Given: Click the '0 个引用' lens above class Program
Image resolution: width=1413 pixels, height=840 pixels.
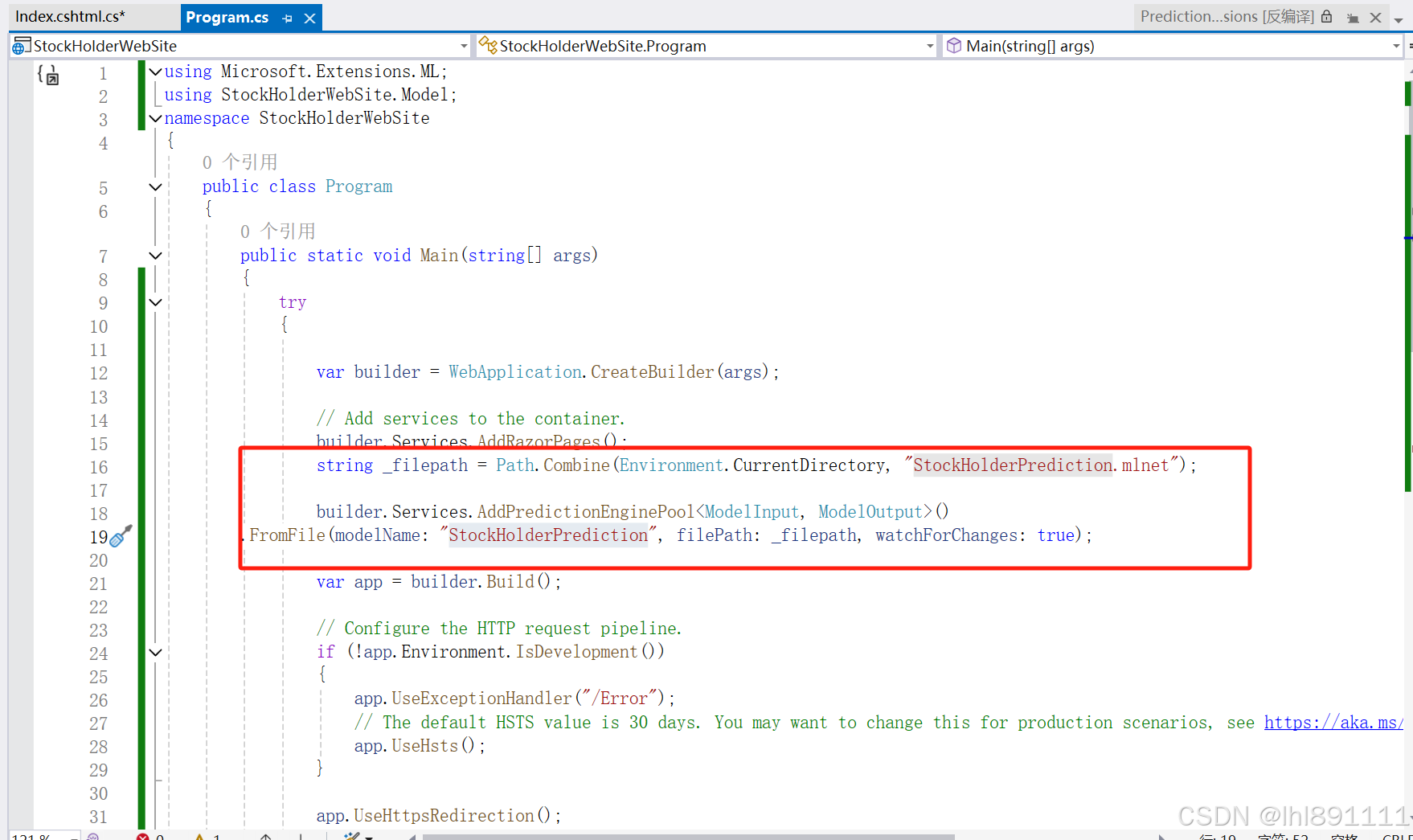Looking at the screenshot, I should click(240, 162).
